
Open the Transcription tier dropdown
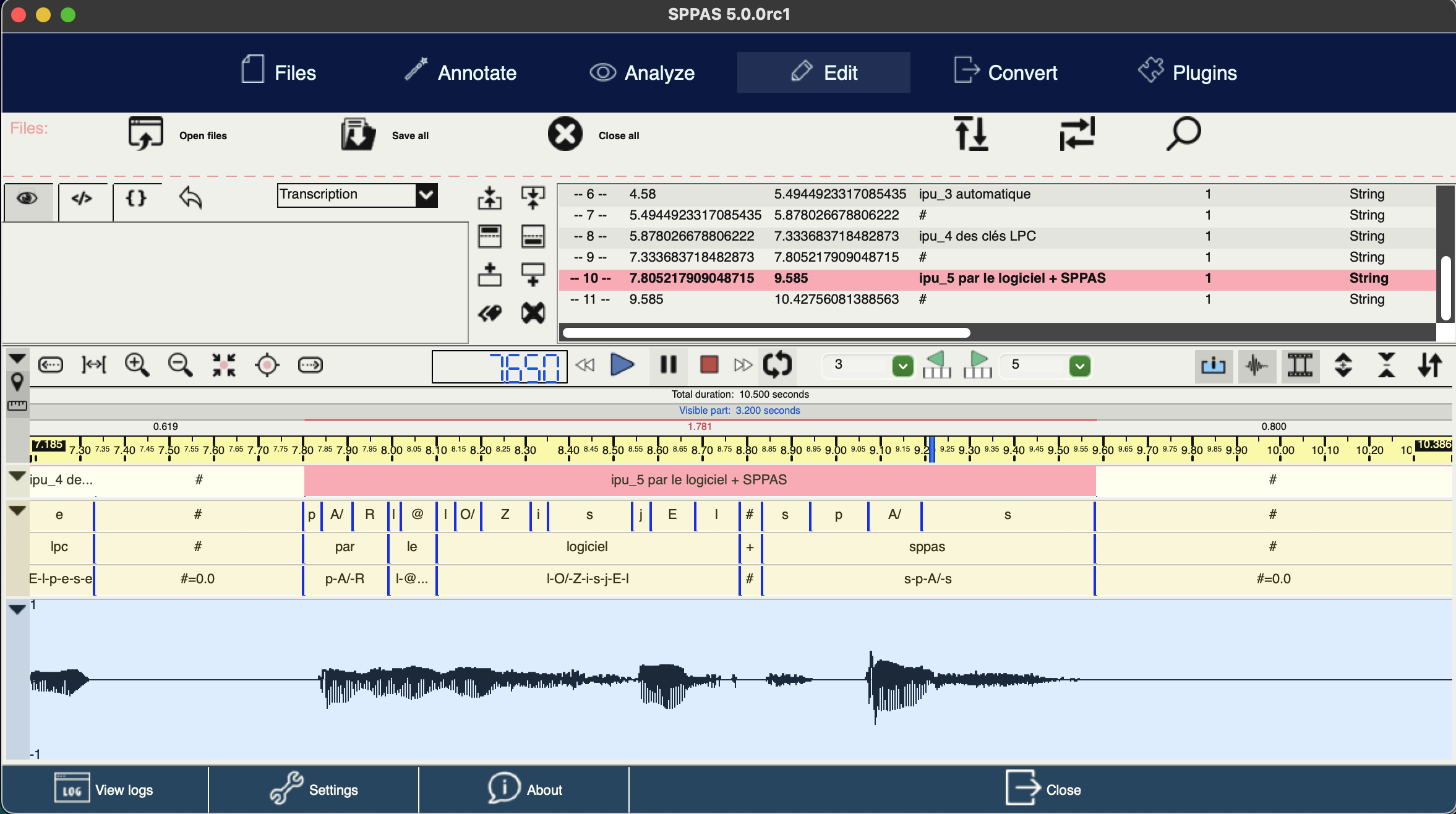coord(426,195)
